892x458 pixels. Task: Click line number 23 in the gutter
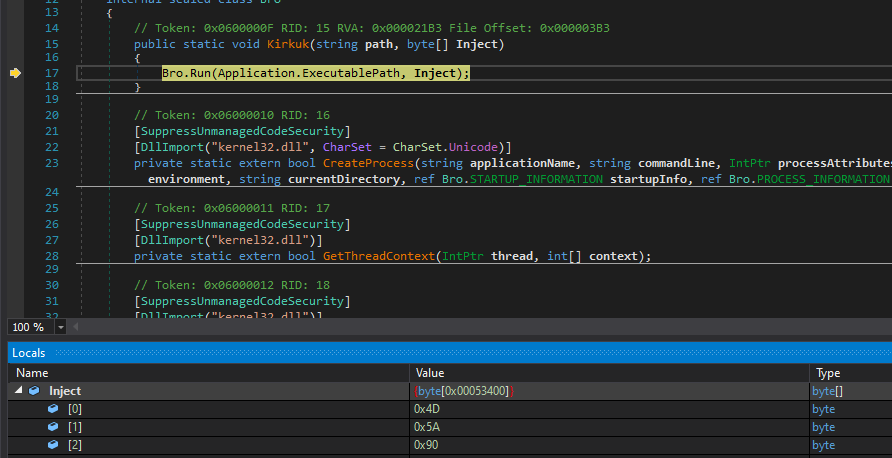coord(52,163)
